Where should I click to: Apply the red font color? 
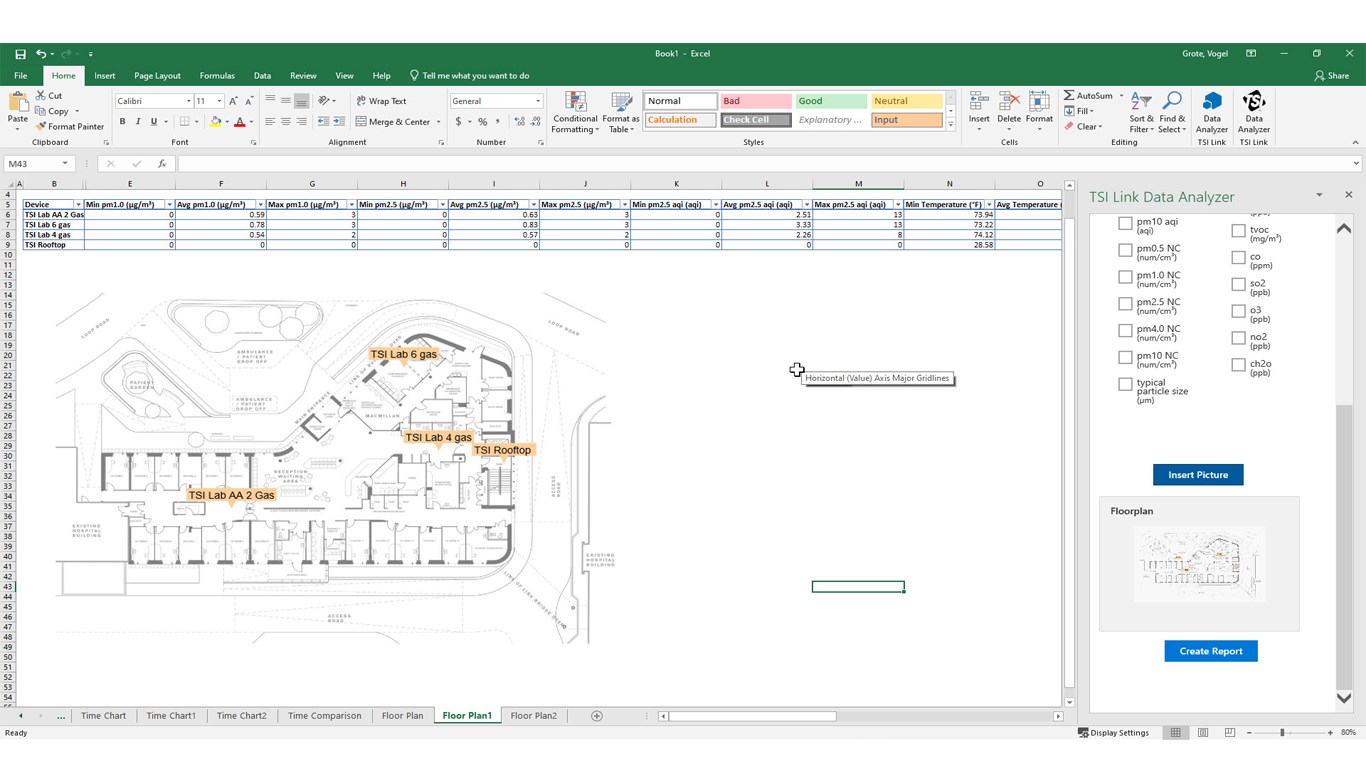click(239, 122)
